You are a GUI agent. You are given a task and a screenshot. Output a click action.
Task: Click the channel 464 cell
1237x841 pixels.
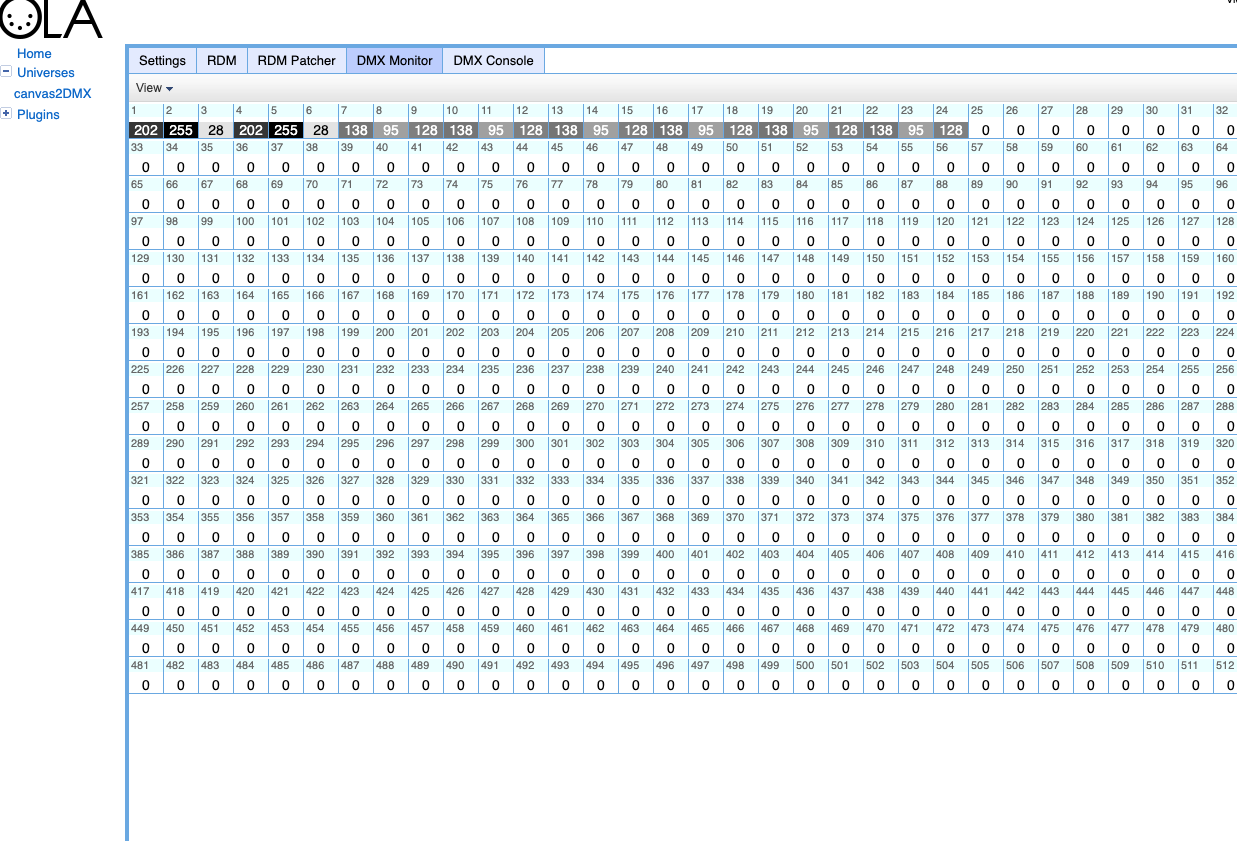click(x=671, y=639)
